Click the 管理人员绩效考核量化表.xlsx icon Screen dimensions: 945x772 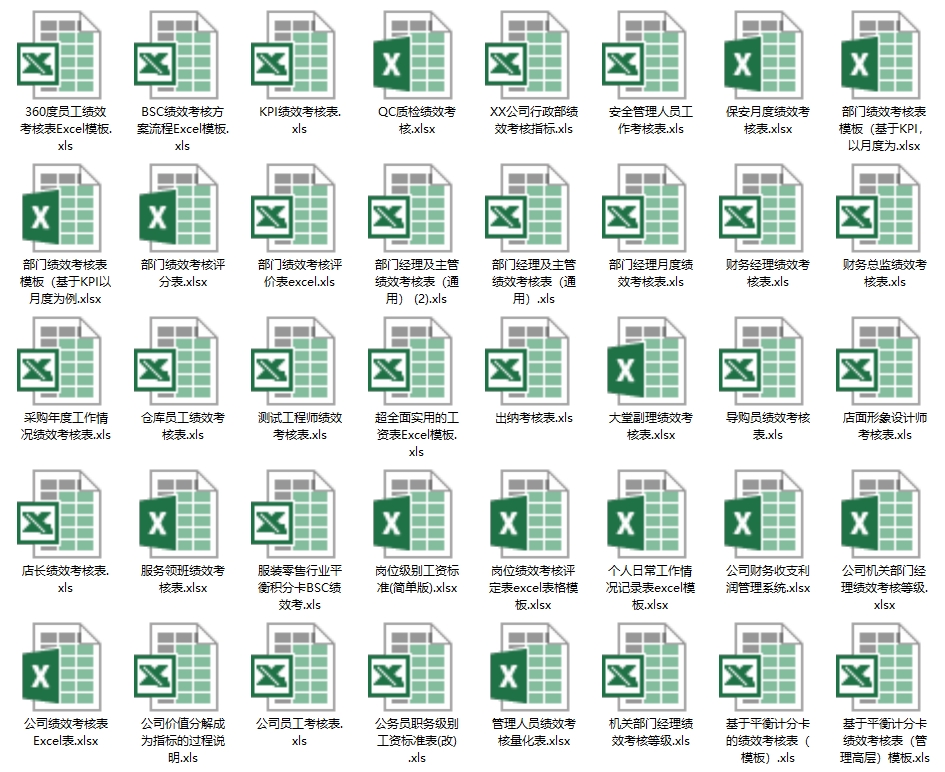click(527, 666)
